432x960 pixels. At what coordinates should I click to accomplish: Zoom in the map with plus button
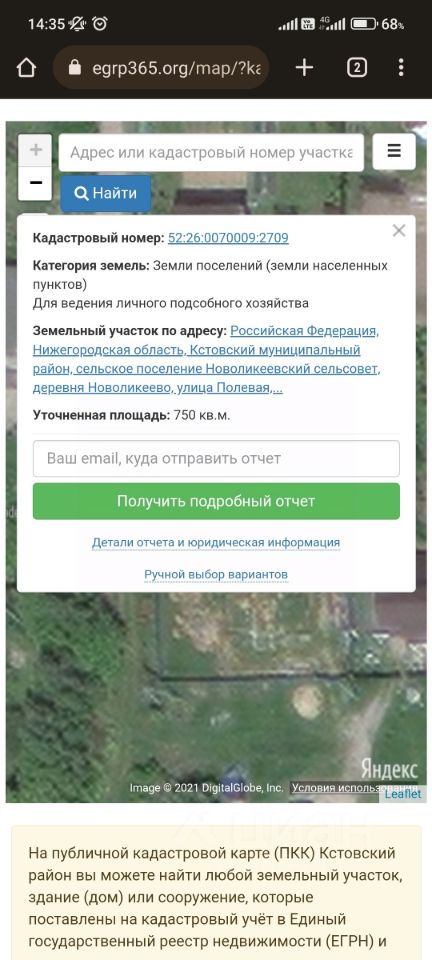click(35, 150)
